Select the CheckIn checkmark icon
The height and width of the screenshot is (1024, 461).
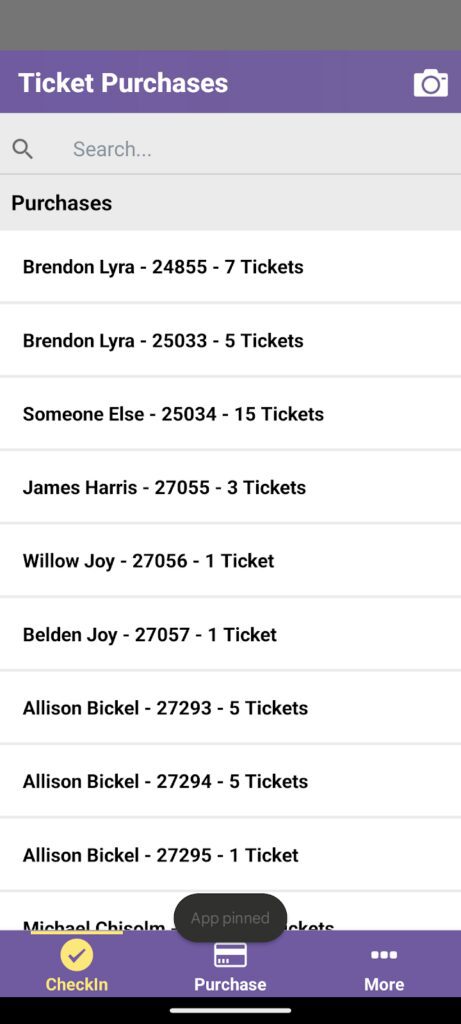(x=77, y=955)
